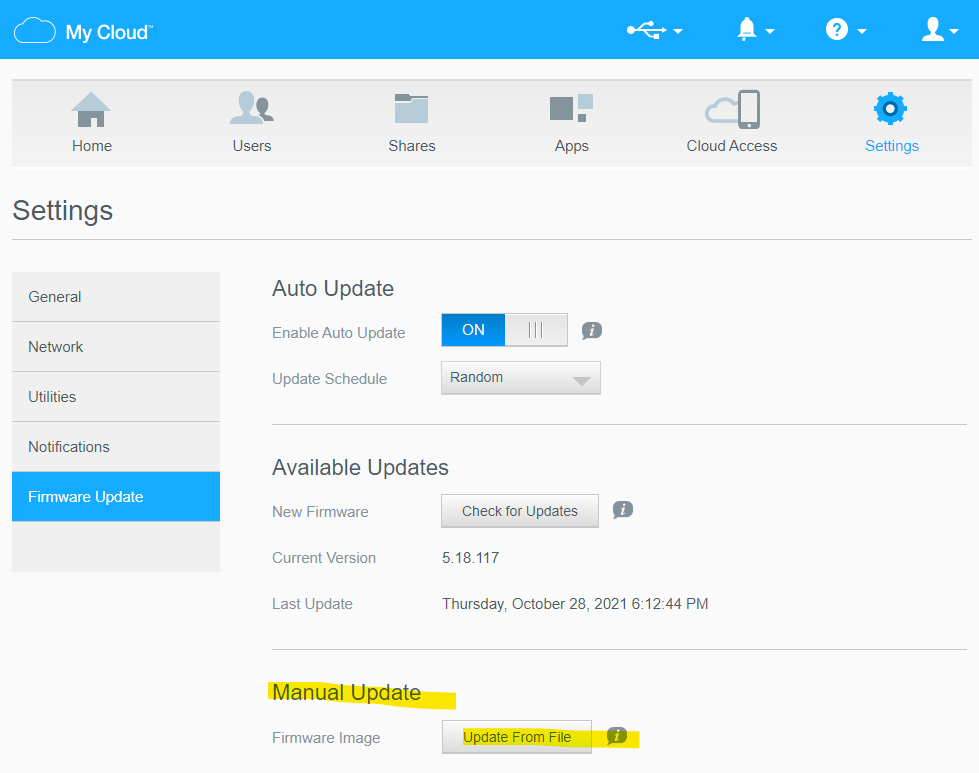979x773 pixels.
Task: Go to Home via house icon
Action: click(91, 109)
